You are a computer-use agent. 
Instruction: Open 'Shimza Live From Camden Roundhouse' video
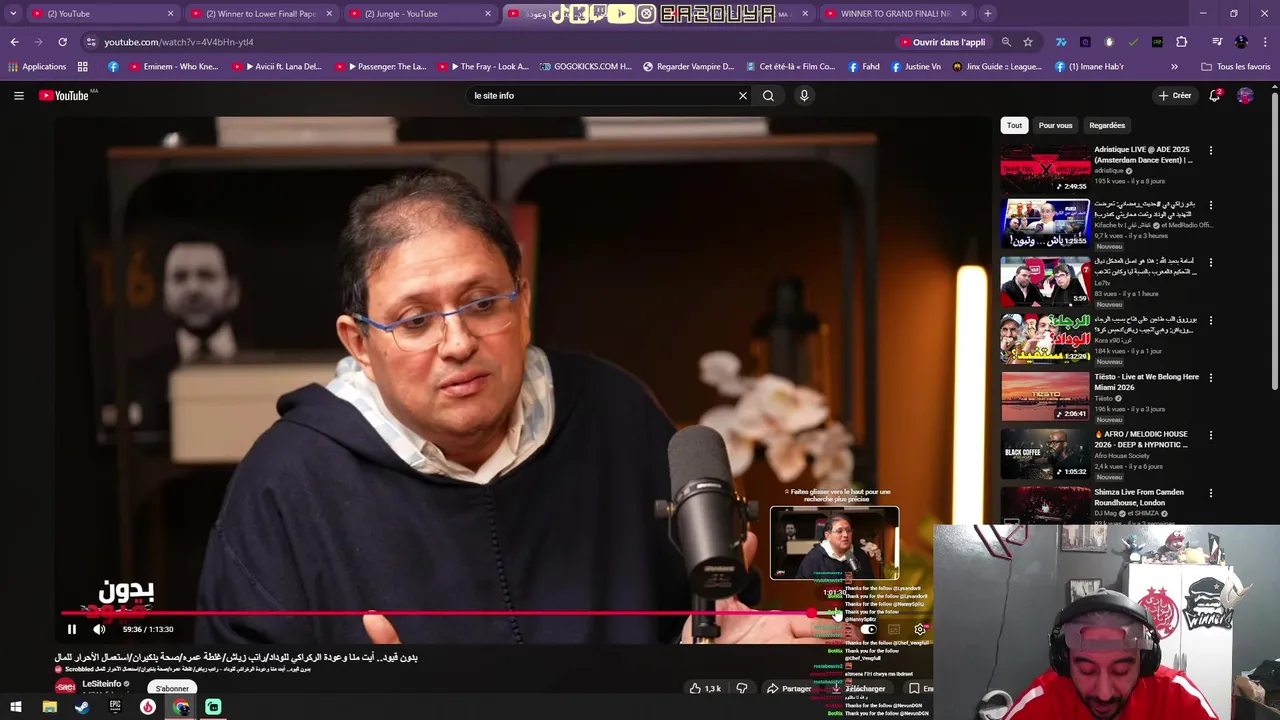click(x=1139, y=497)
